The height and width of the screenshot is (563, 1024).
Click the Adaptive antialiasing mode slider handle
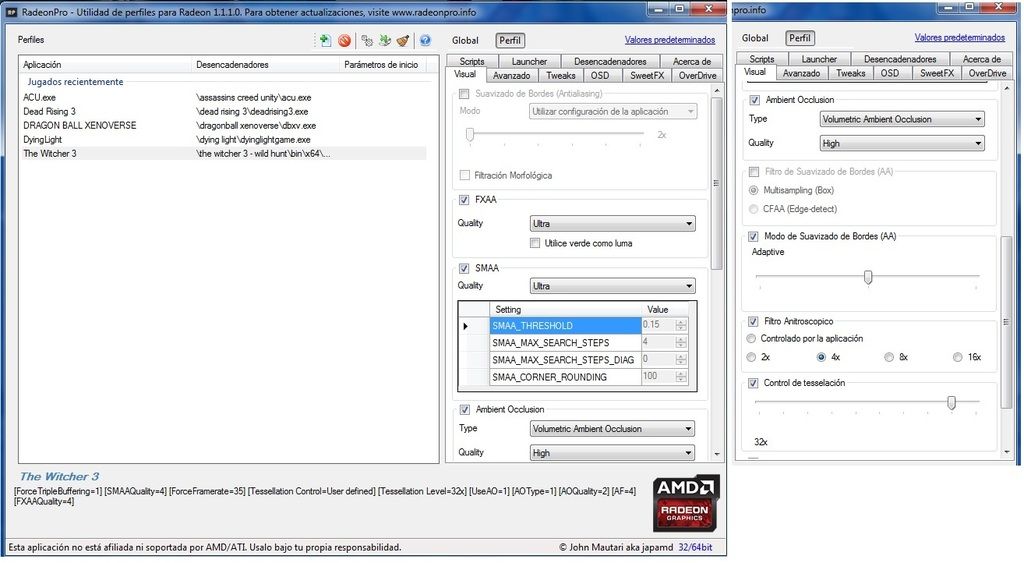868,278
